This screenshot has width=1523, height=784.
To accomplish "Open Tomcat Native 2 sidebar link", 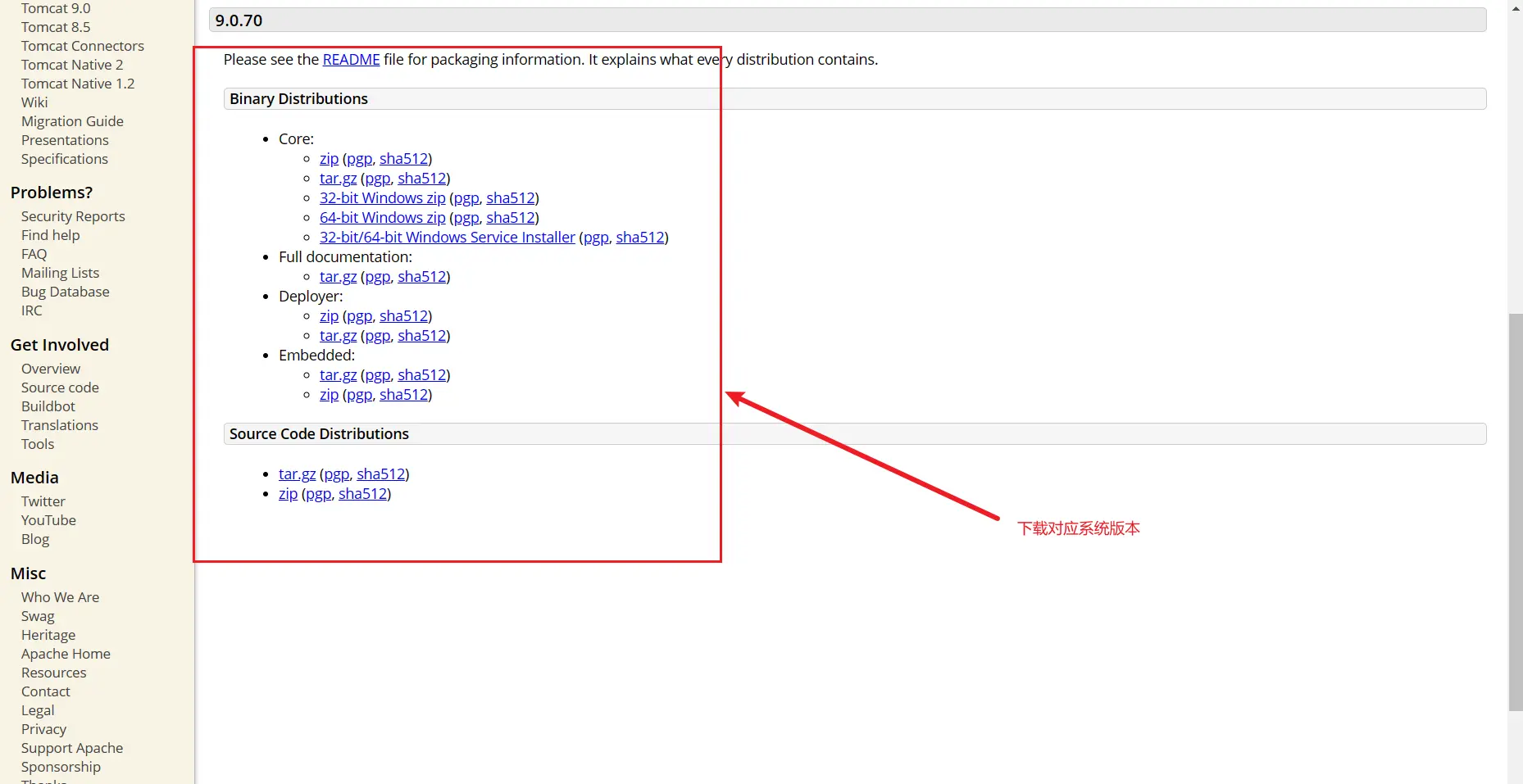I will point(72,65).
